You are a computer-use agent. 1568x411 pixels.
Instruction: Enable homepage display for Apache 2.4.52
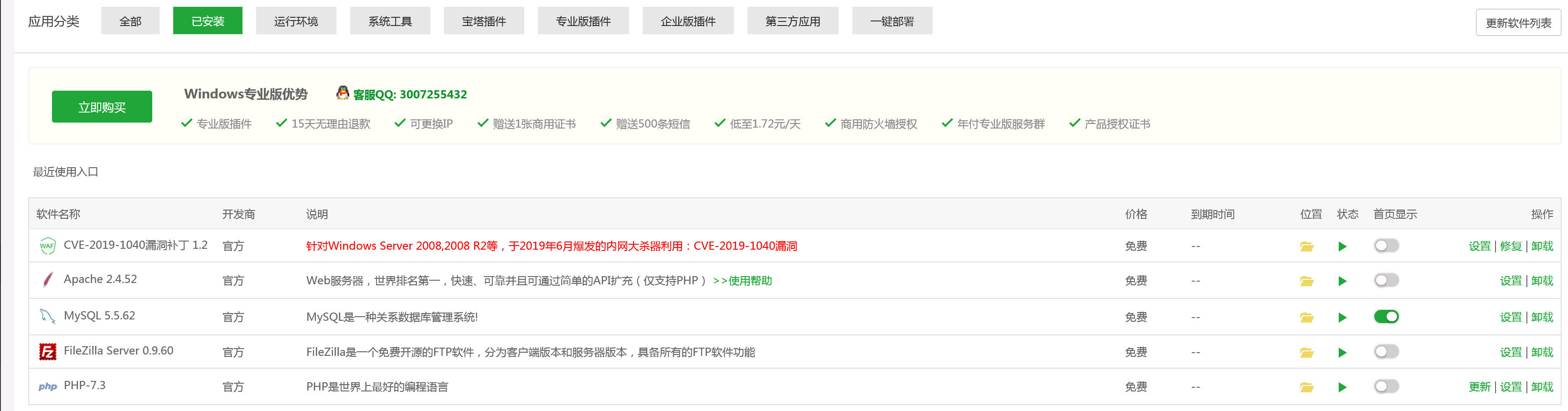1386,280
